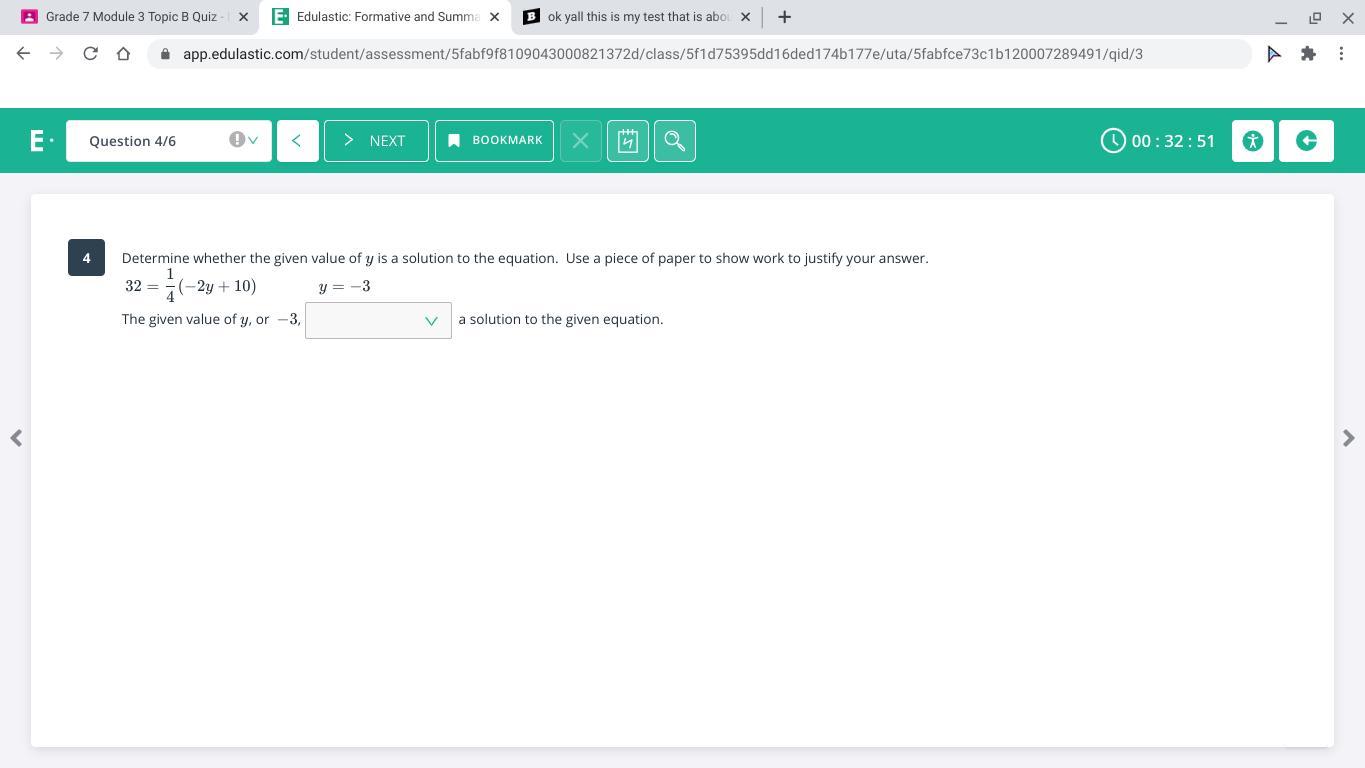Go to previous question with left chevron button

(x=297, y=141)
